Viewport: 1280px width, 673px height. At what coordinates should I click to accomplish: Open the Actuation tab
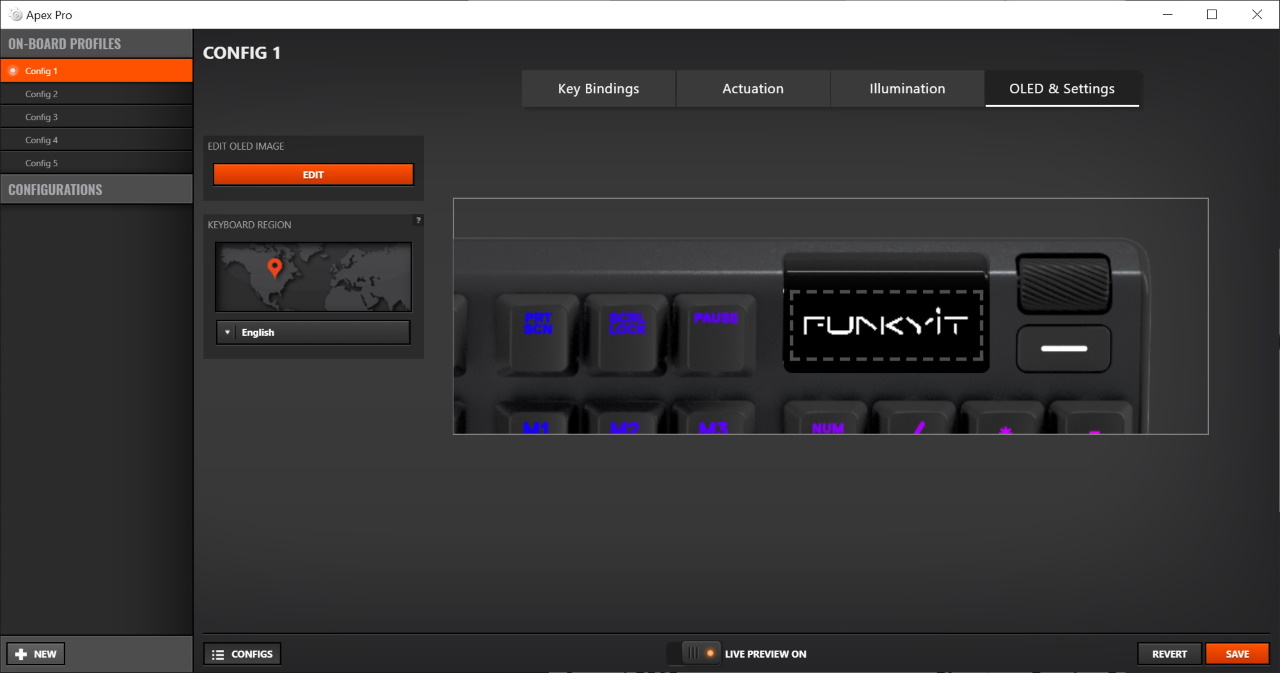click(x=753, y=89)
